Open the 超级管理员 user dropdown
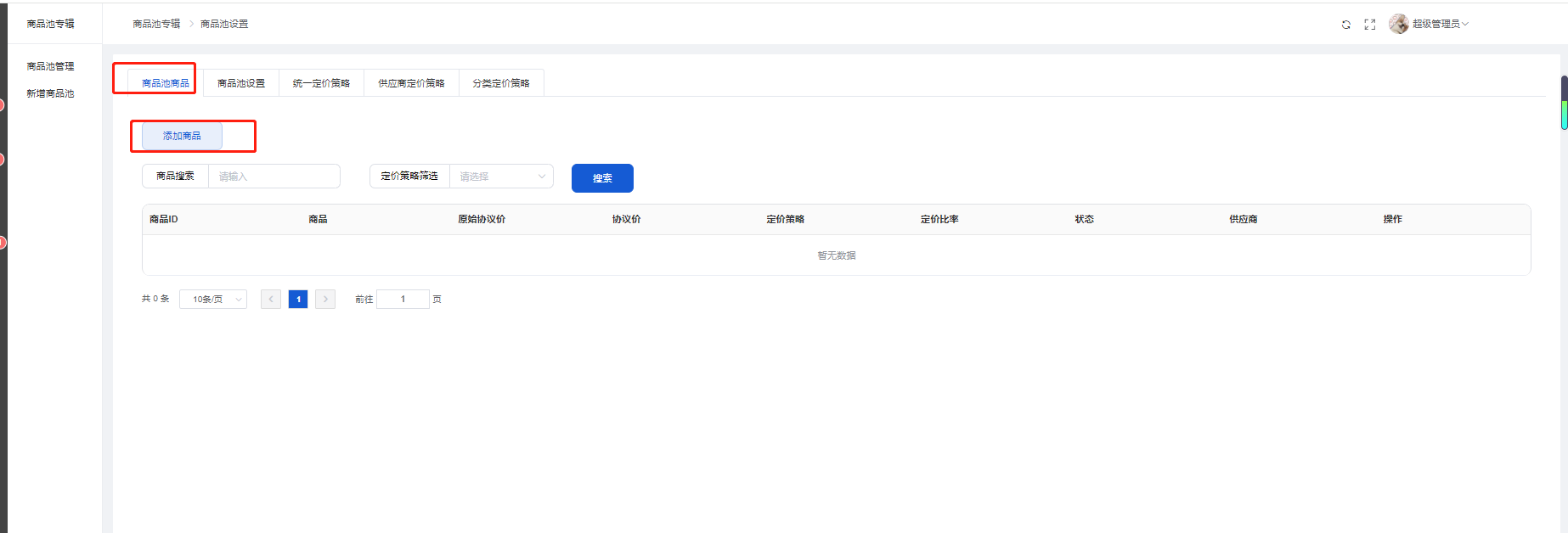1568x533 pixels. 1440,24
